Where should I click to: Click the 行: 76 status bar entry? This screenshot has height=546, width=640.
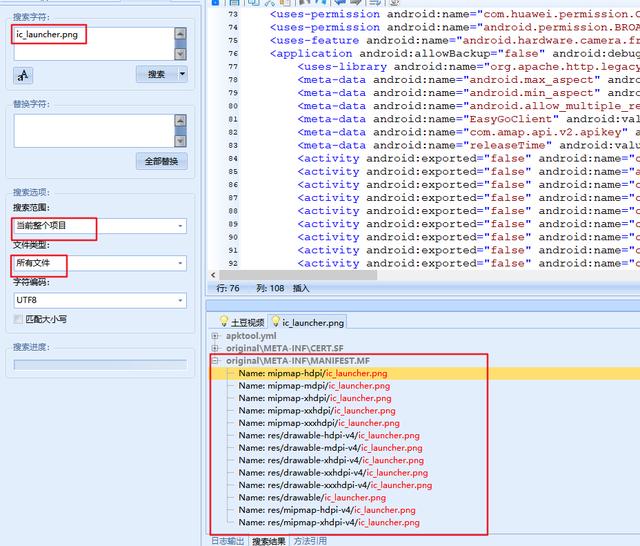coord(228,288)
